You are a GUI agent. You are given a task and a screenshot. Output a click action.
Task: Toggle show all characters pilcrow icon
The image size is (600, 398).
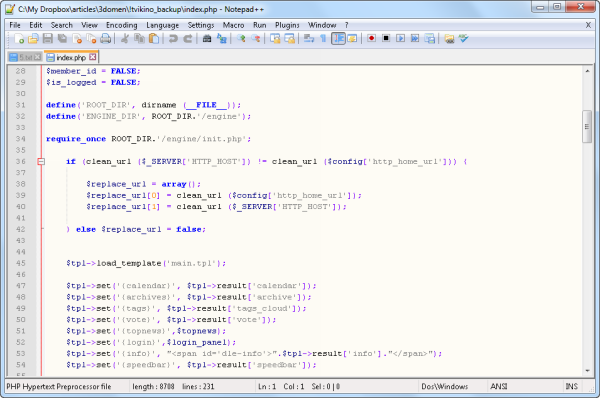pos(323,38)
